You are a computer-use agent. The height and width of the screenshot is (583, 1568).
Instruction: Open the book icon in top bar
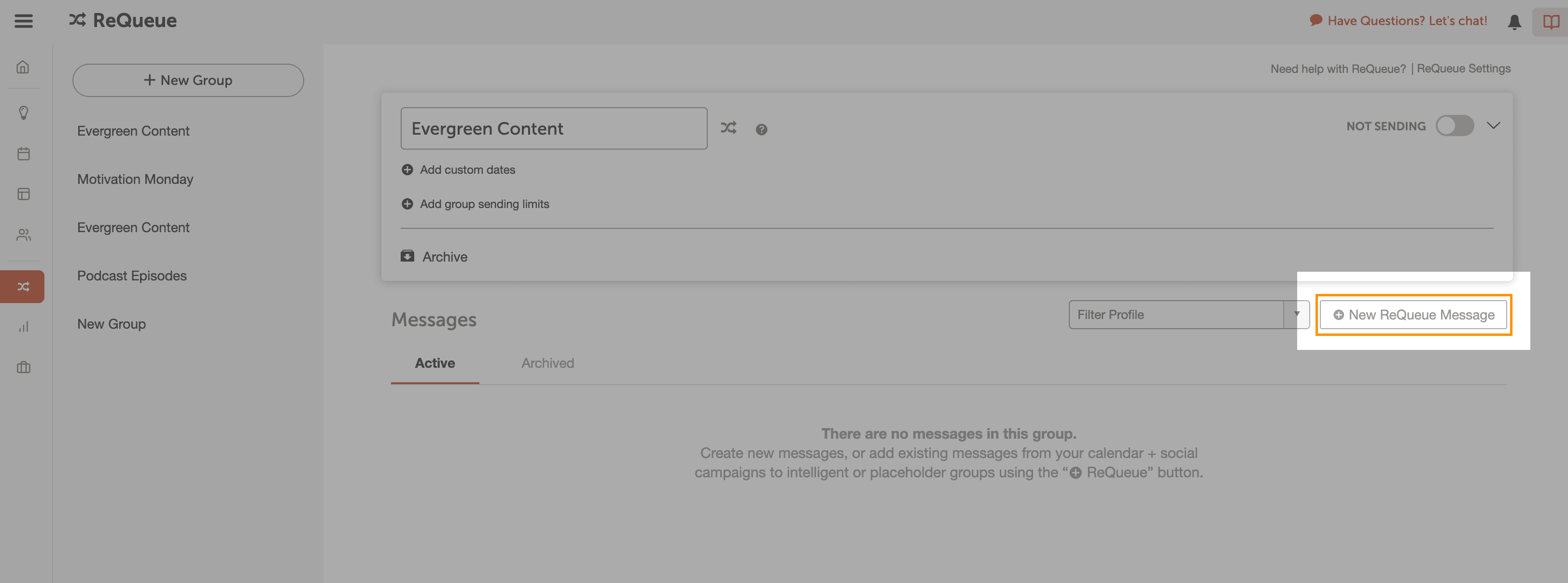pos(1550,22)
